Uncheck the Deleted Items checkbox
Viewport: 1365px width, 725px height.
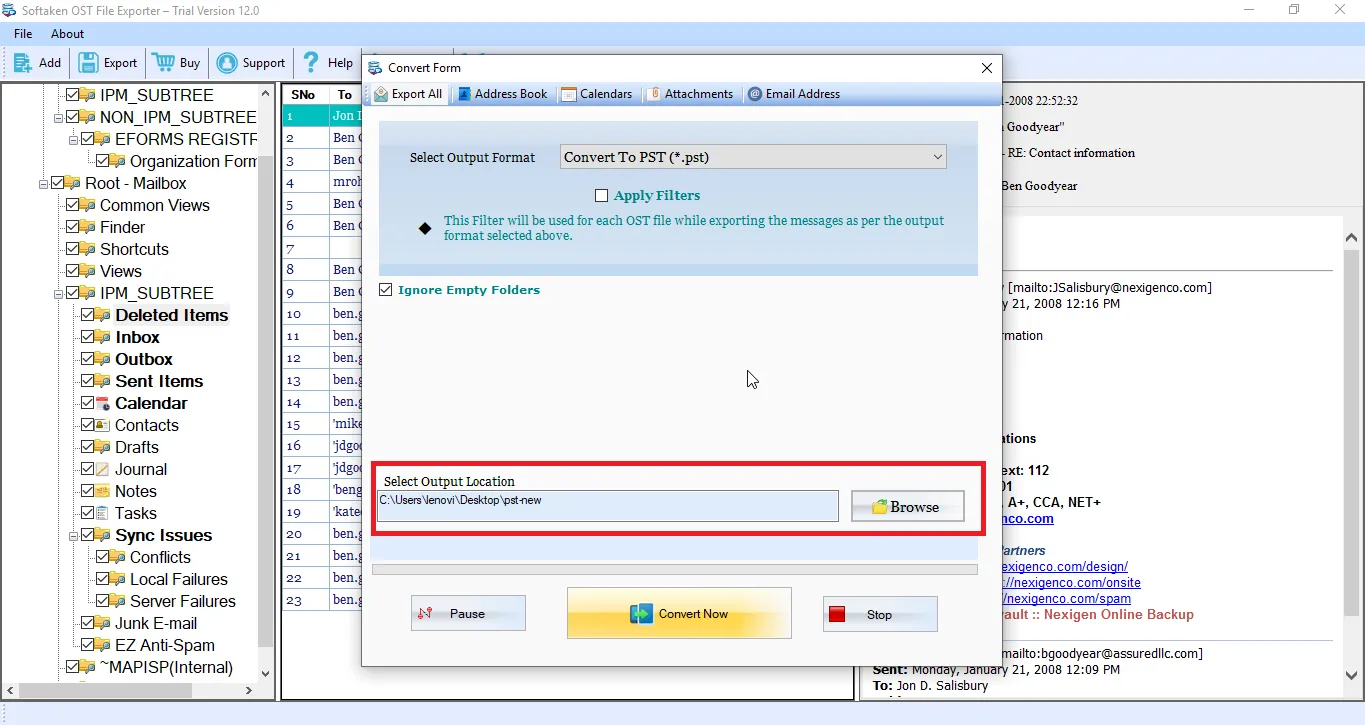88,315
